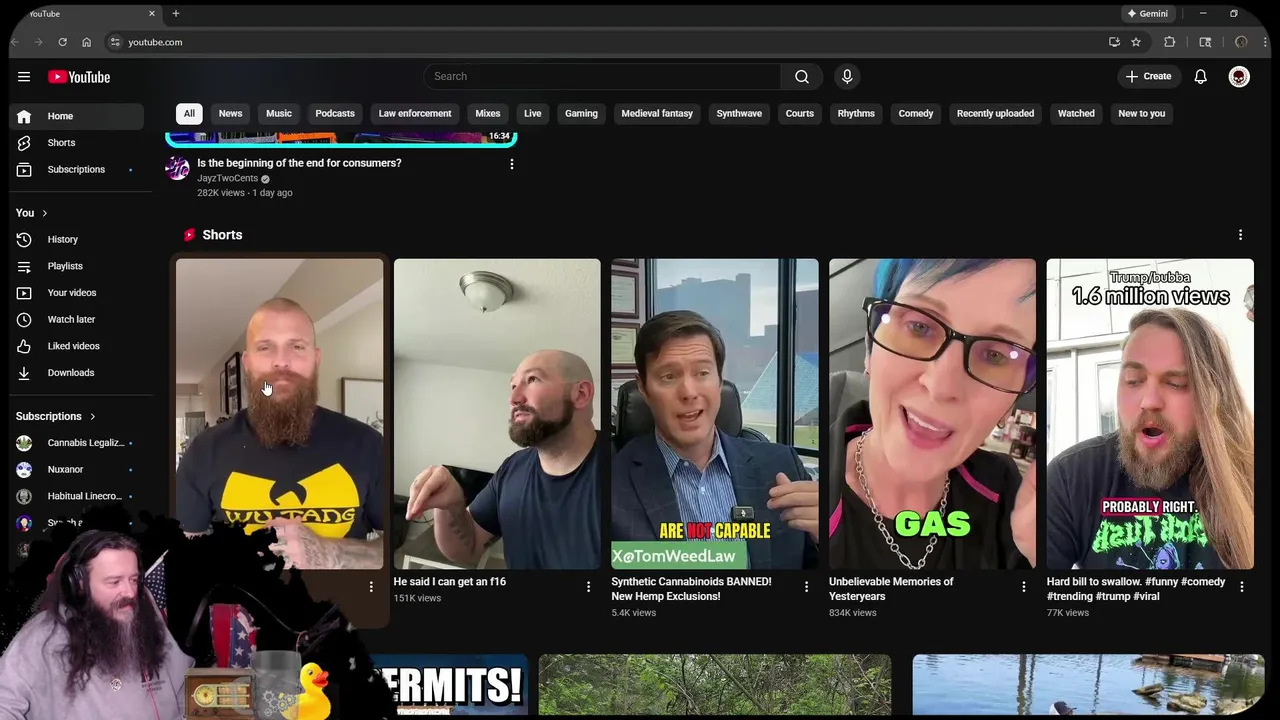Select the Synthwave filter chip
The height and width of the screenshot is (720, 1280).
pos(739,114)
